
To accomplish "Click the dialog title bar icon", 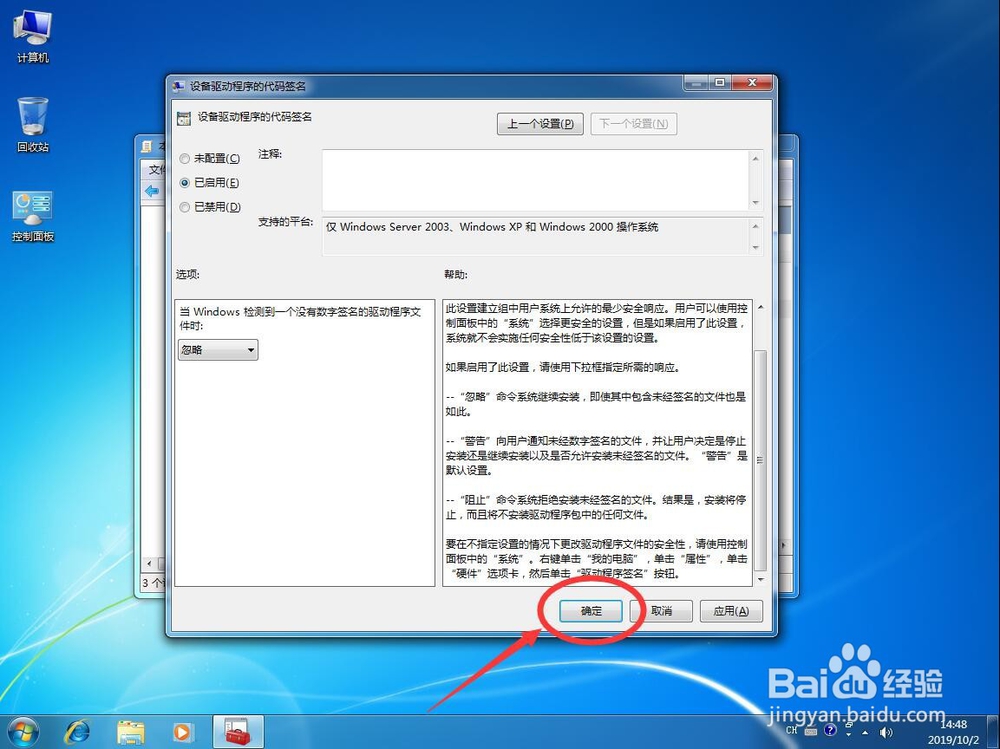I will tap(179, 86).
